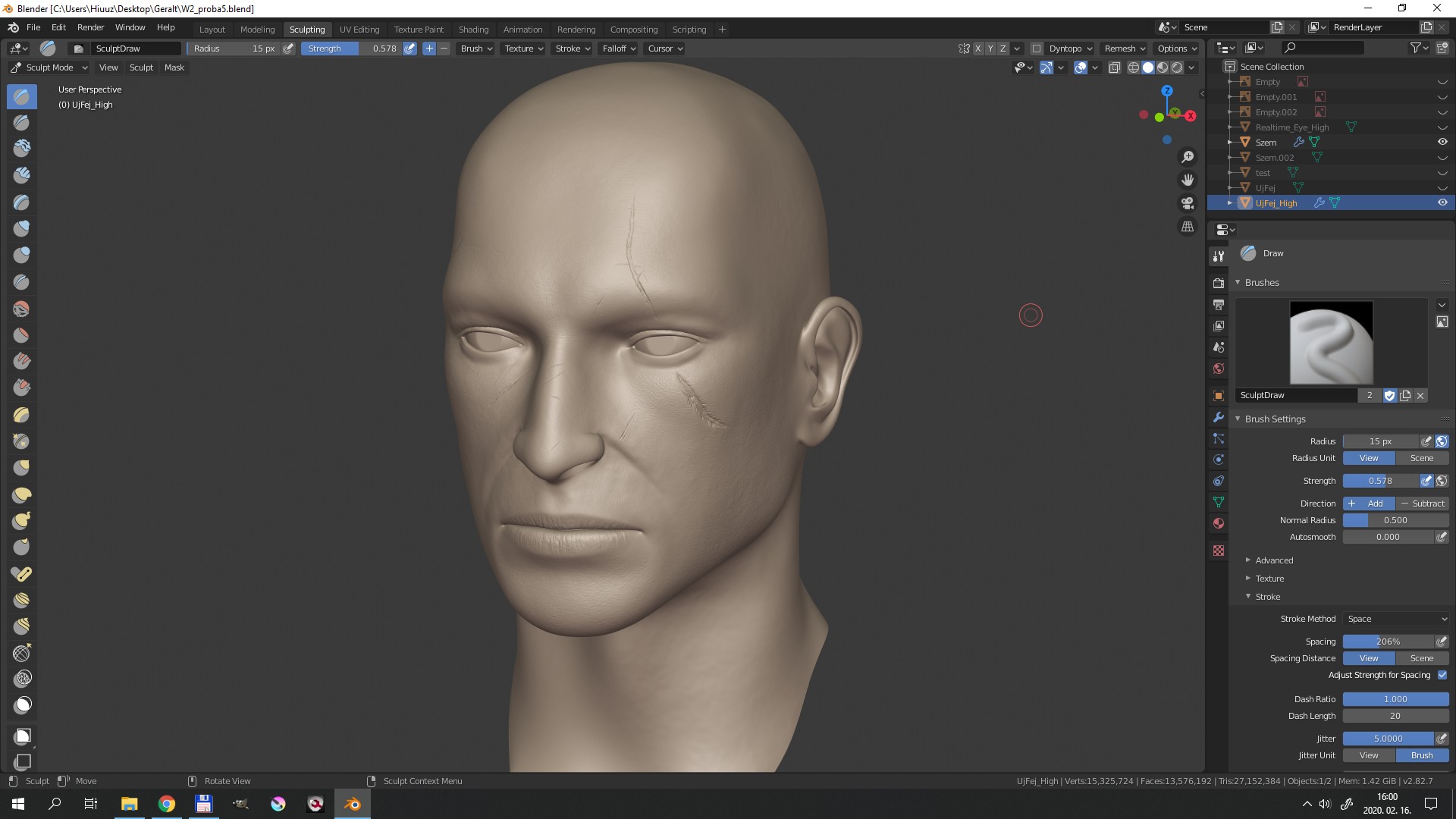Image resolution: width=1456 pixels, height=819 pixels.
Task: Select the Draw Sharp brush tool
Action: [22, 122]
